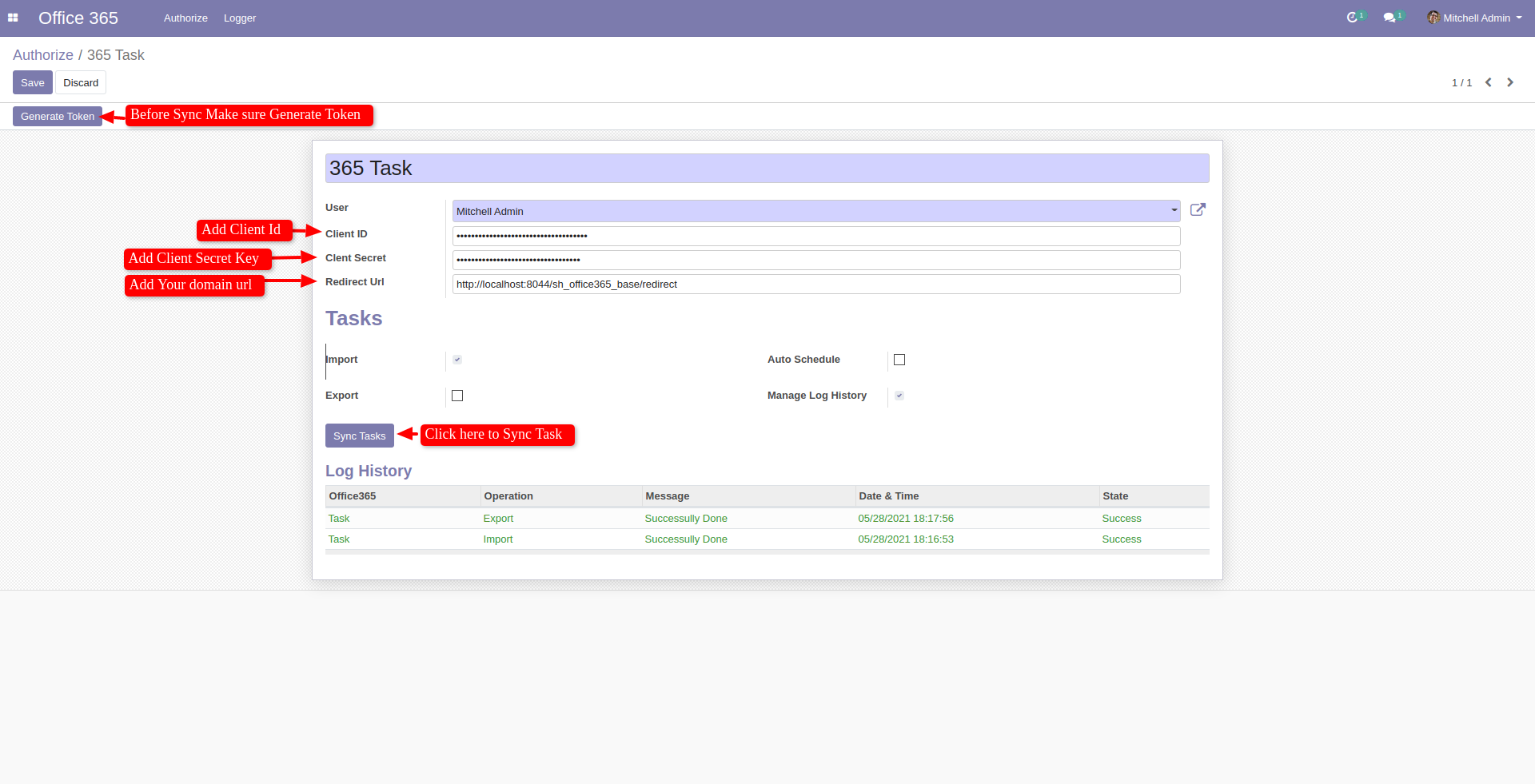Enable the Export checkbox
The image size is (1535, 784).
point(457,396)
